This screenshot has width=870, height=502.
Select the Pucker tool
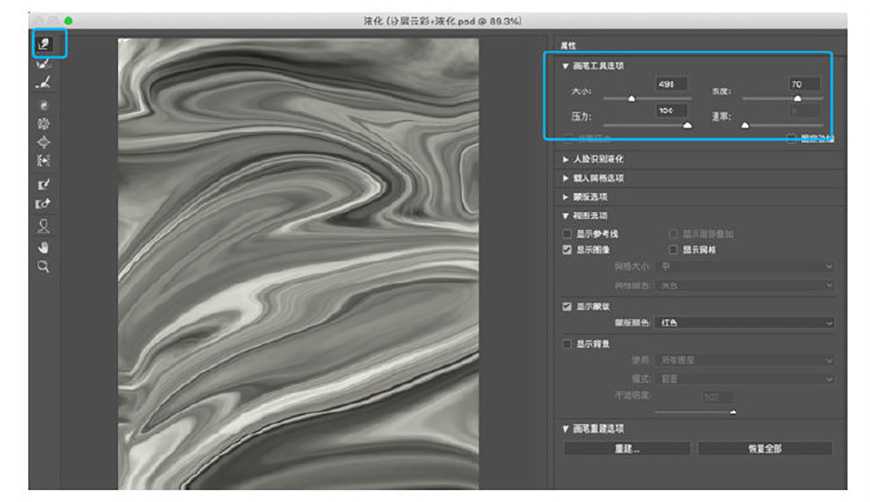(44, 124)
